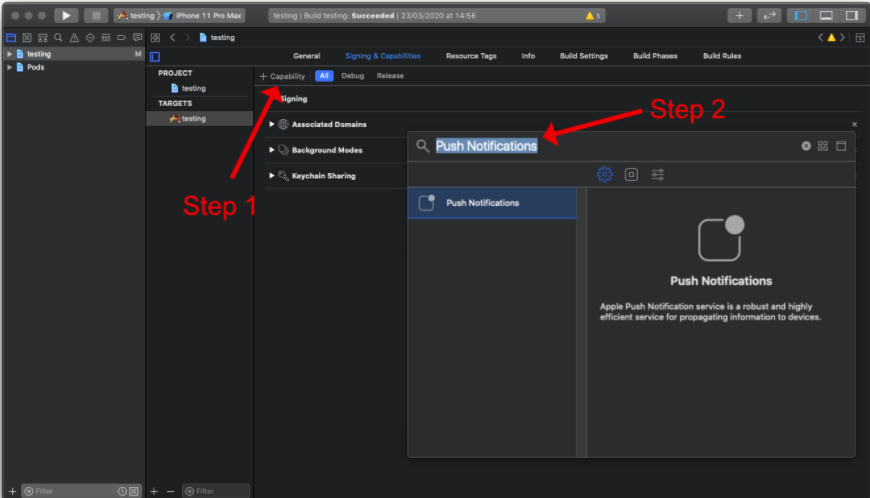The width and height of the screenshot is (870, 498).
Task: Jump to next issue arrow
Action: coord(842,38)
